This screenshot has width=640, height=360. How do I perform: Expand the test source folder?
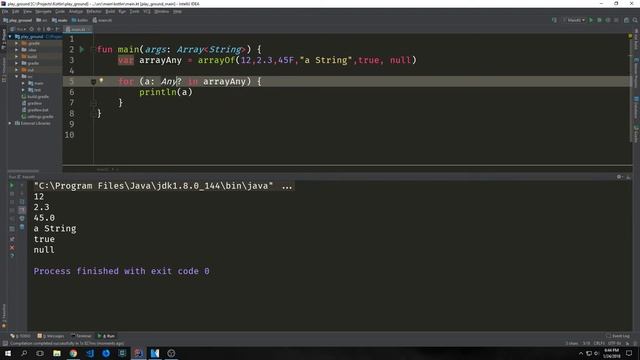click(x=23, y=90)
